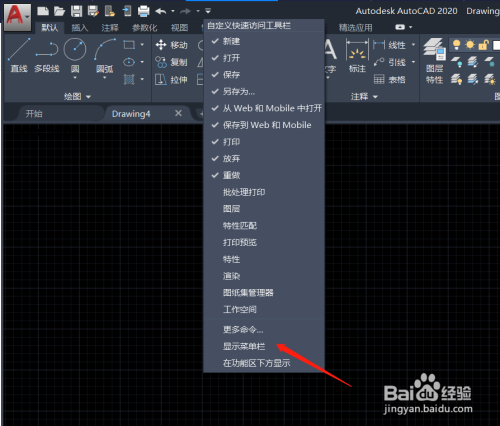
Task: Select the 引线 leader tool
Action: click(x=389, y=62)
